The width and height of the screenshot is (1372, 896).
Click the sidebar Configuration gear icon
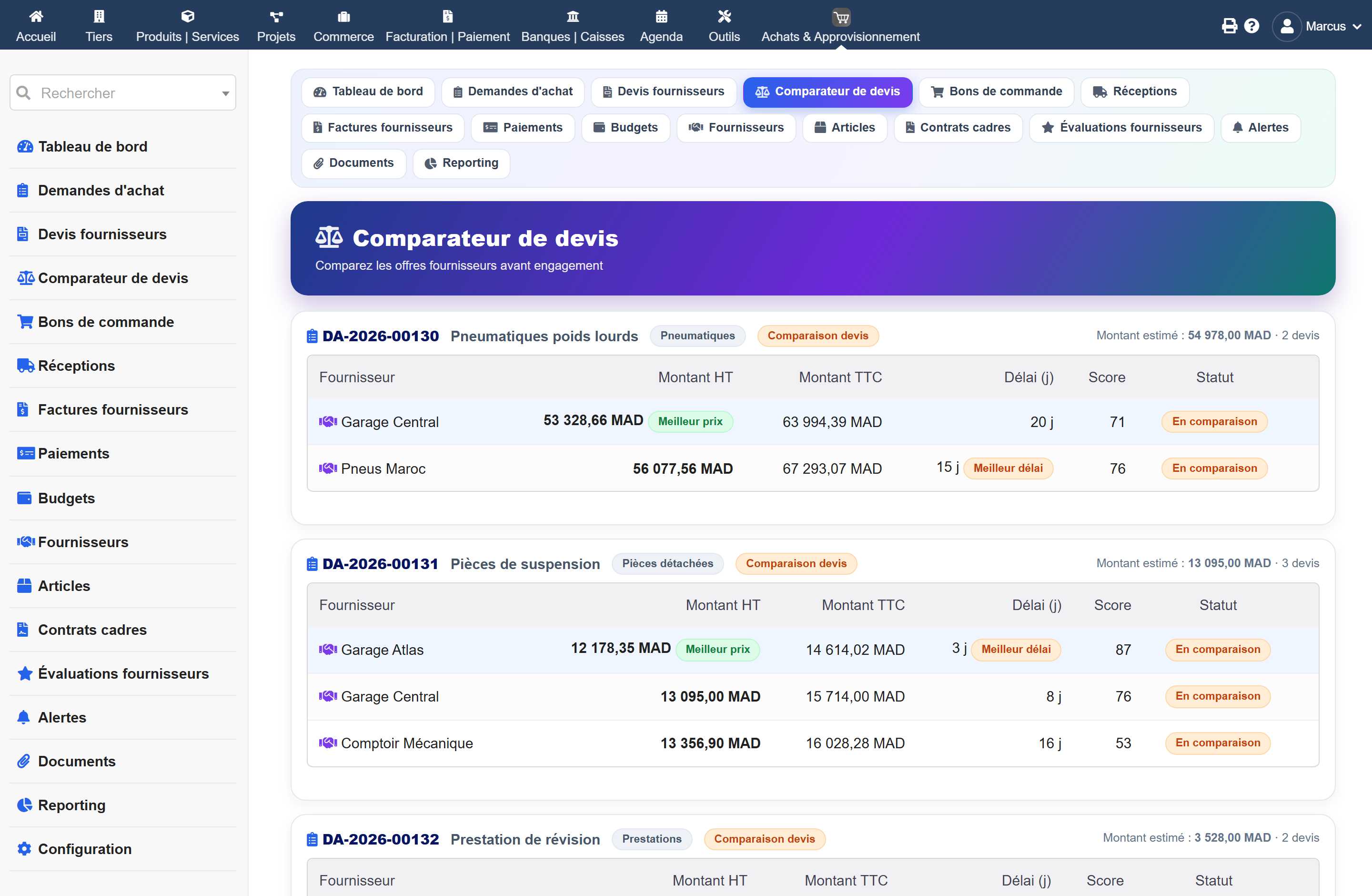(x=24, y=848)
